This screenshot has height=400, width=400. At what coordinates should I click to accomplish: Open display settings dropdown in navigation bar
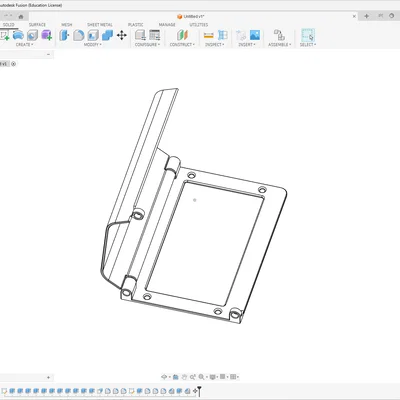213,377
